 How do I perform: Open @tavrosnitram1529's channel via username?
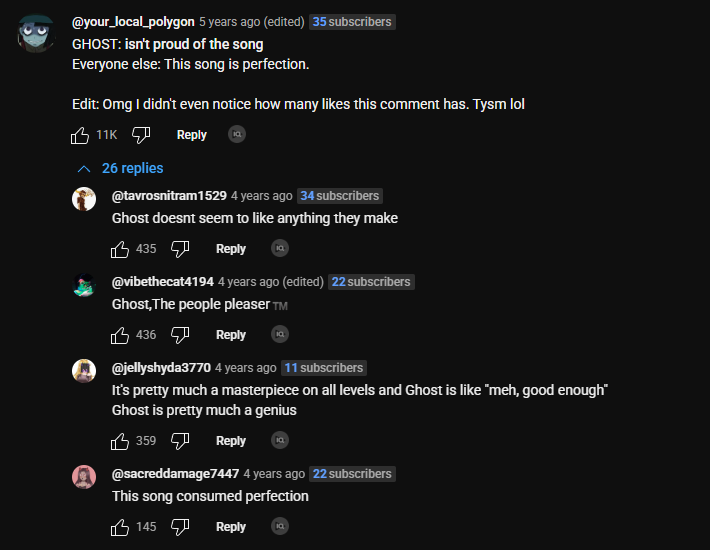click(169, 196)
